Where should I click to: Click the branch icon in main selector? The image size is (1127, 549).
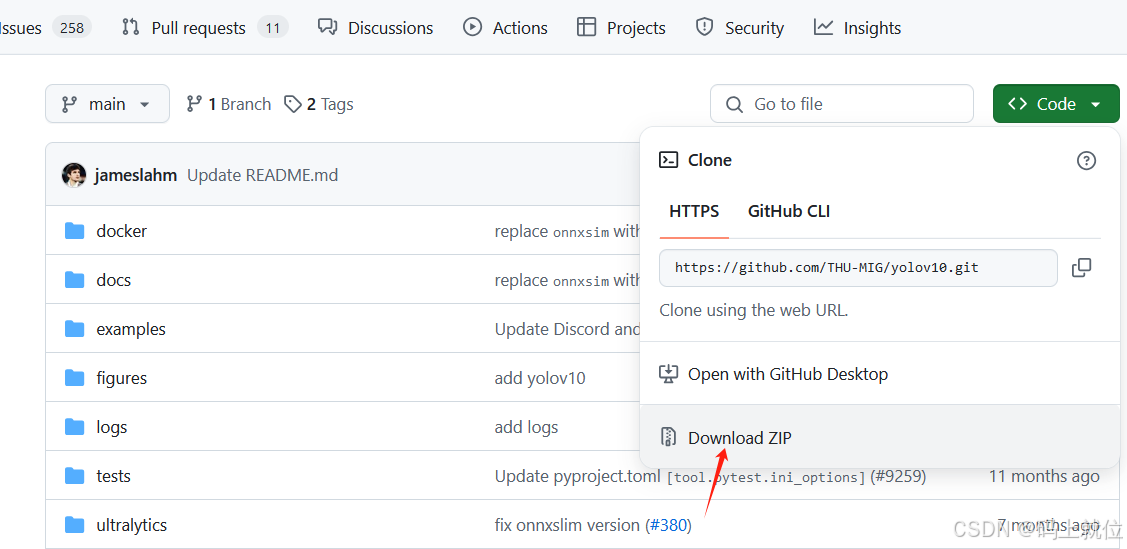pyautogui.click(x=69, y=104)
